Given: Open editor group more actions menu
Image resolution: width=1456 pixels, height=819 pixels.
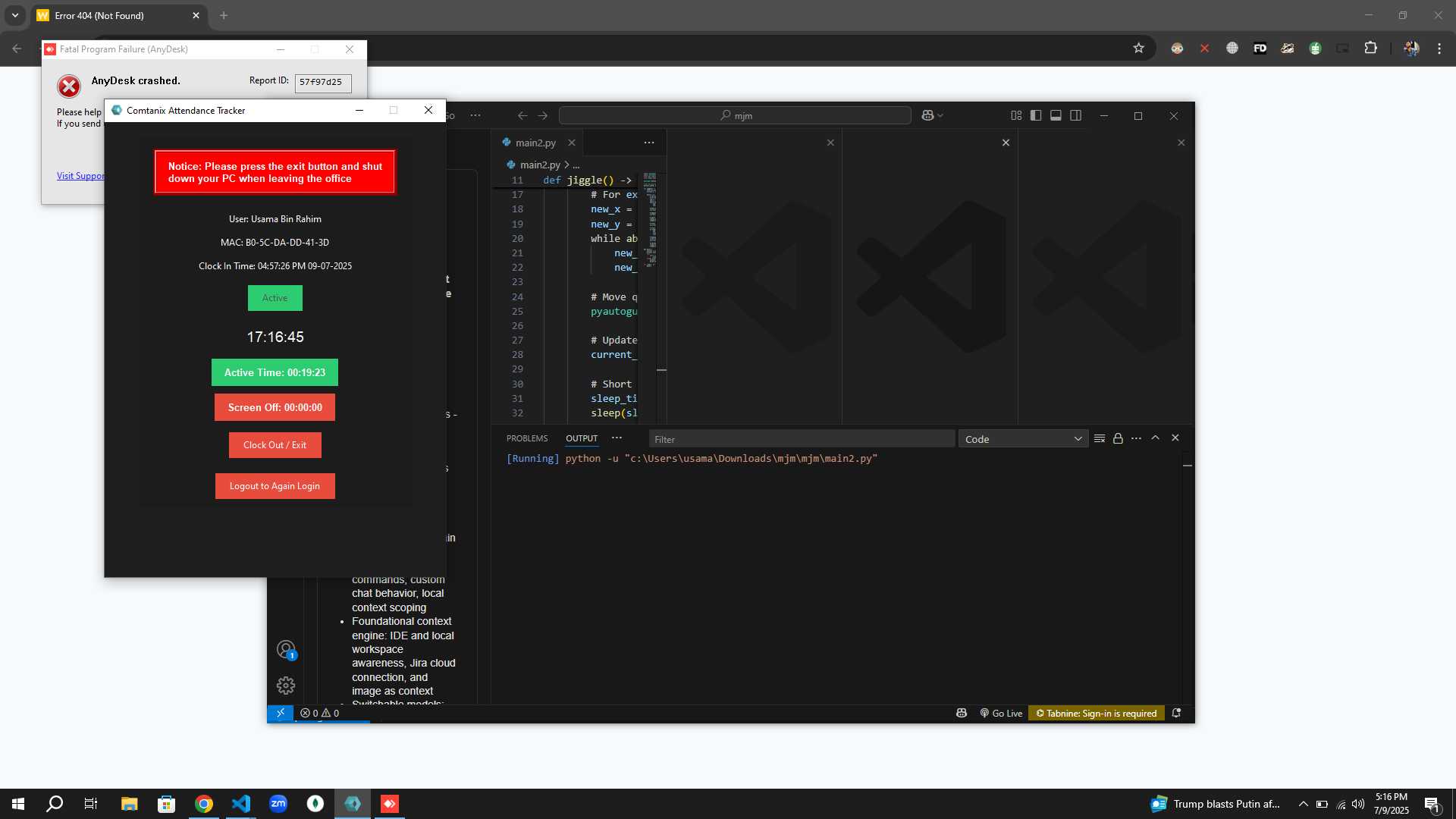Looking at the screenshot, I should coord(649,143).
